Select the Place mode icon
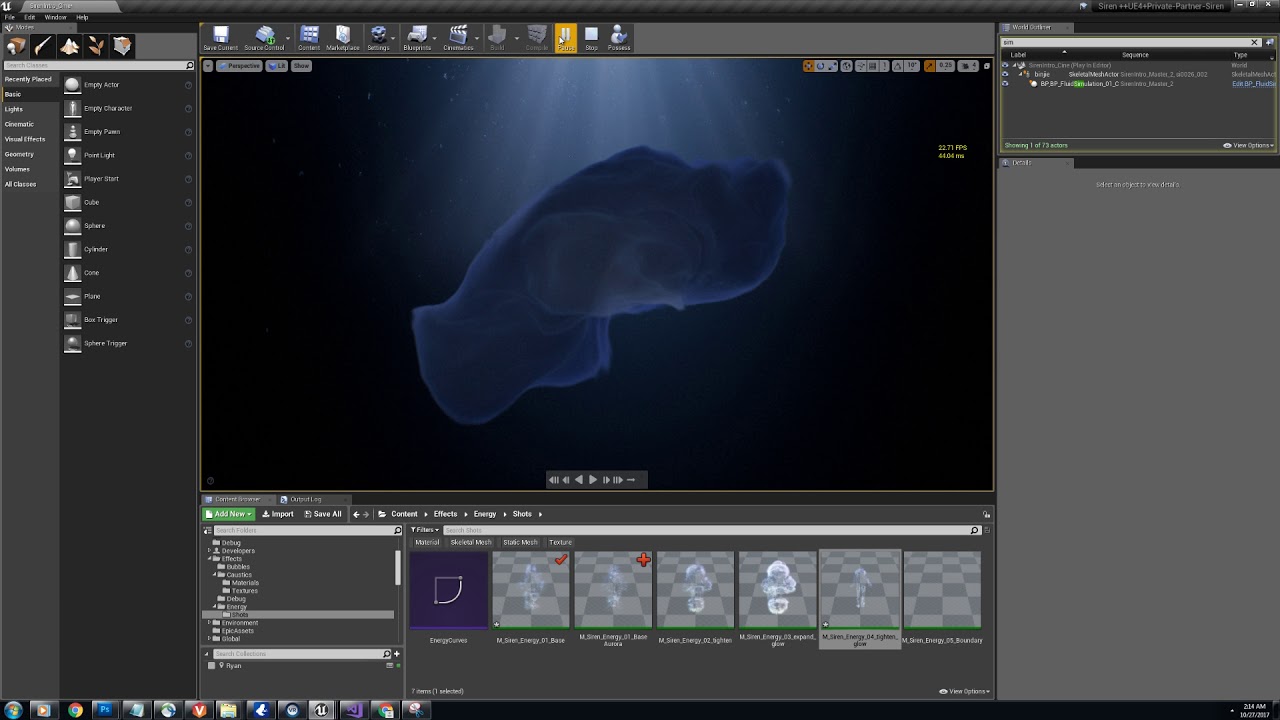Viewport: 1280px width, 720px height. (16, 46)
